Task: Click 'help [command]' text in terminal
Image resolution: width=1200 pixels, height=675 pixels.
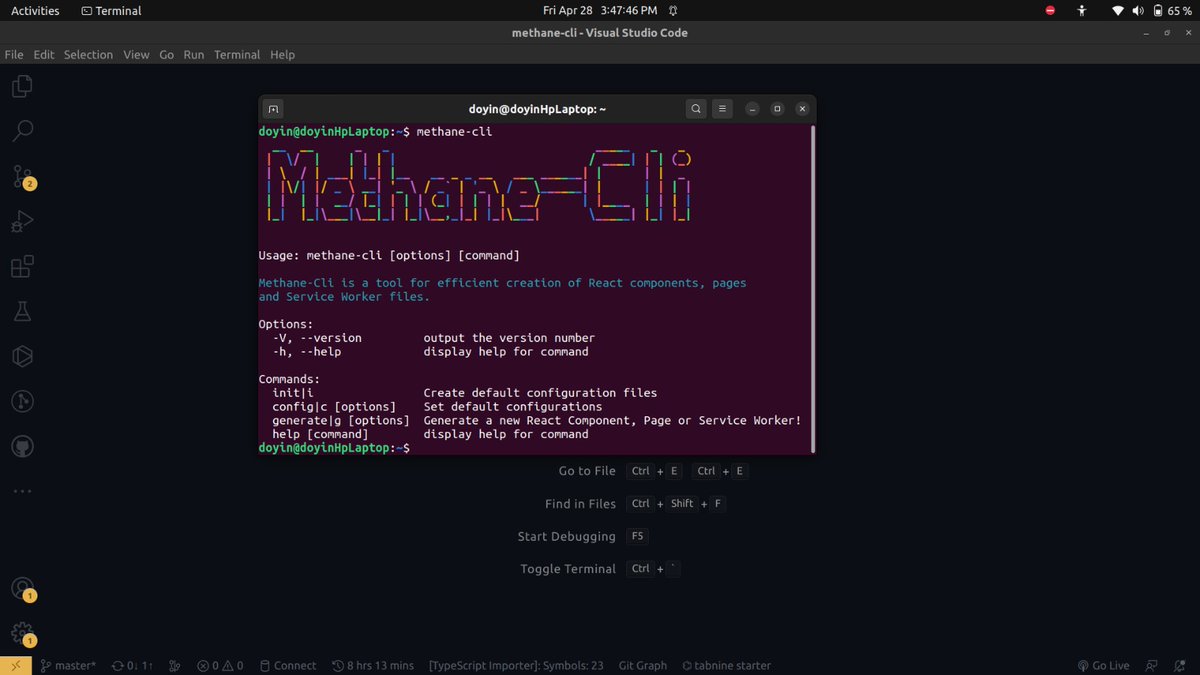Action: tap(320, 434)
